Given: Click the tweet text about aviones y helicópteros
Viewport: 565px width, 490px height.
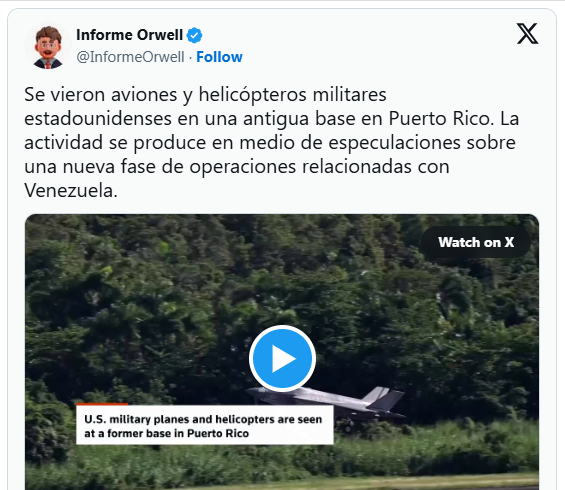Looking at the screenshot, I should (x=272, y=142).
